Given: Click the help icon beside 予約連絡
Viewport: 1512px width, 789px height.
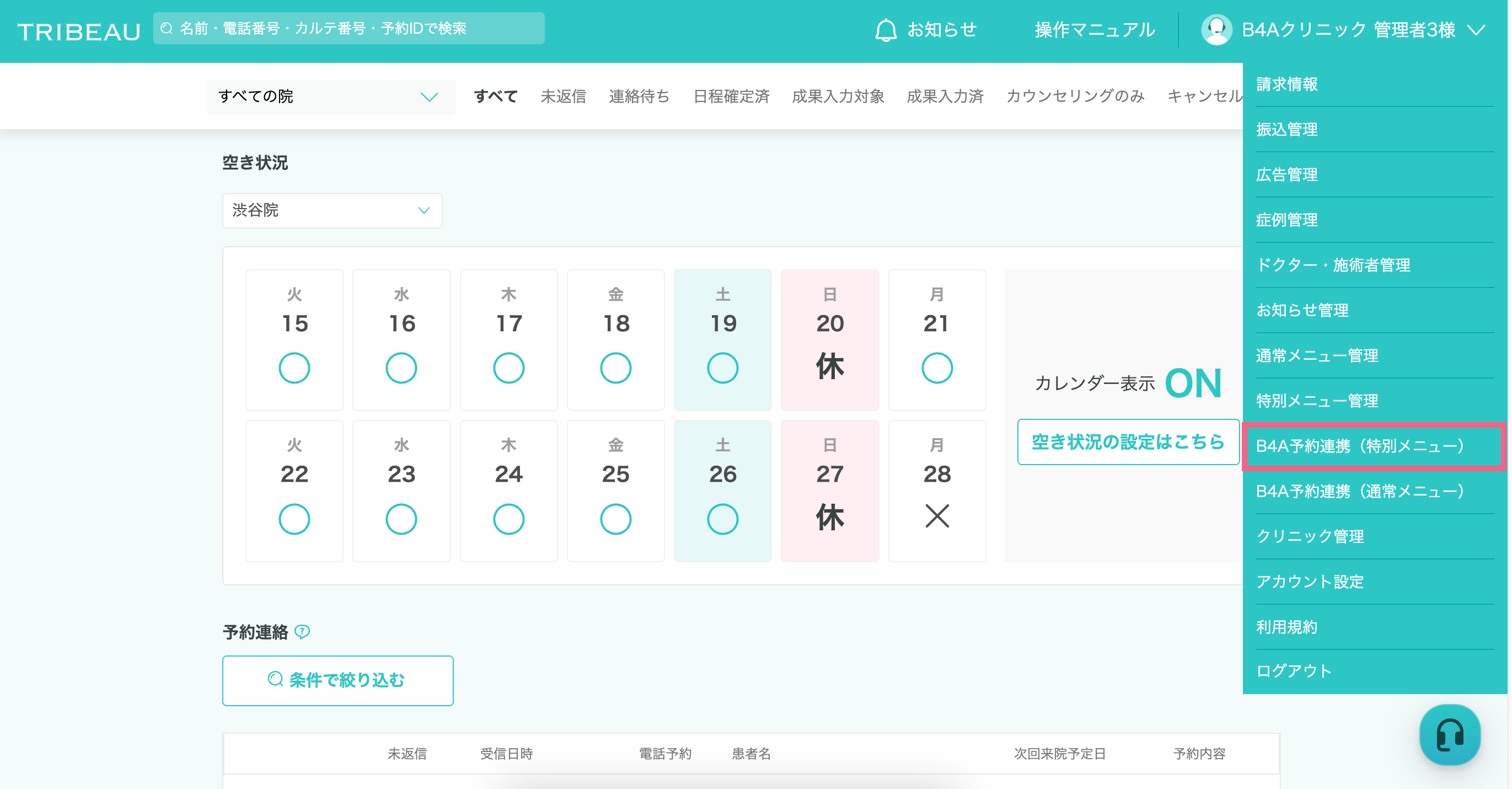Looking at the screenshot, I should pos(302,632).
